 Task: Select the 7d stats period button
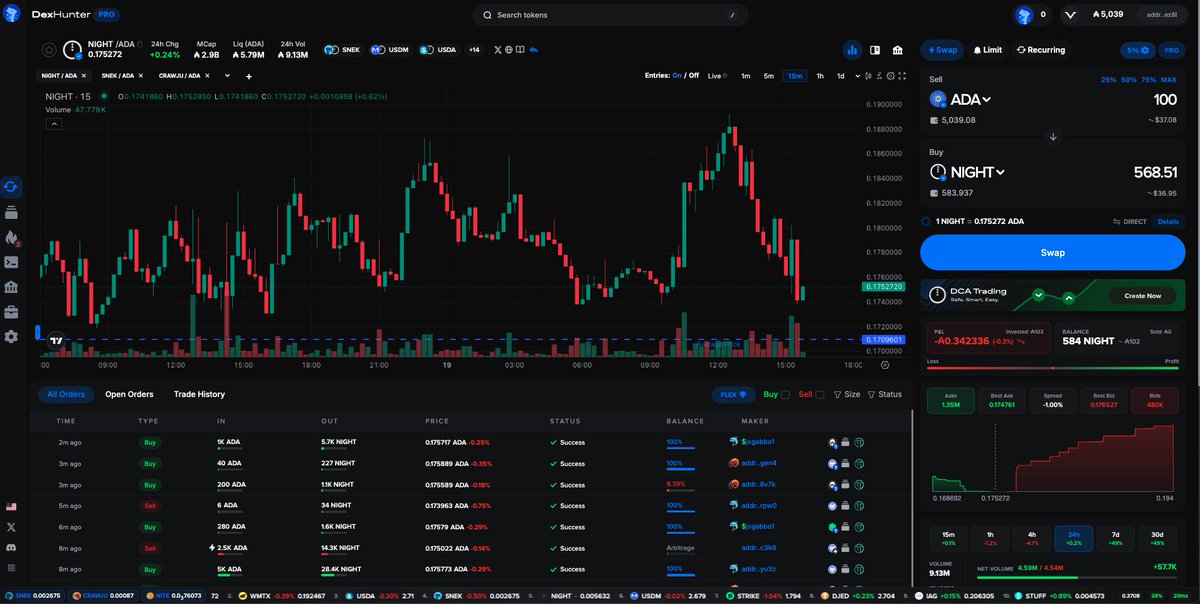(x=1115, y=538)
